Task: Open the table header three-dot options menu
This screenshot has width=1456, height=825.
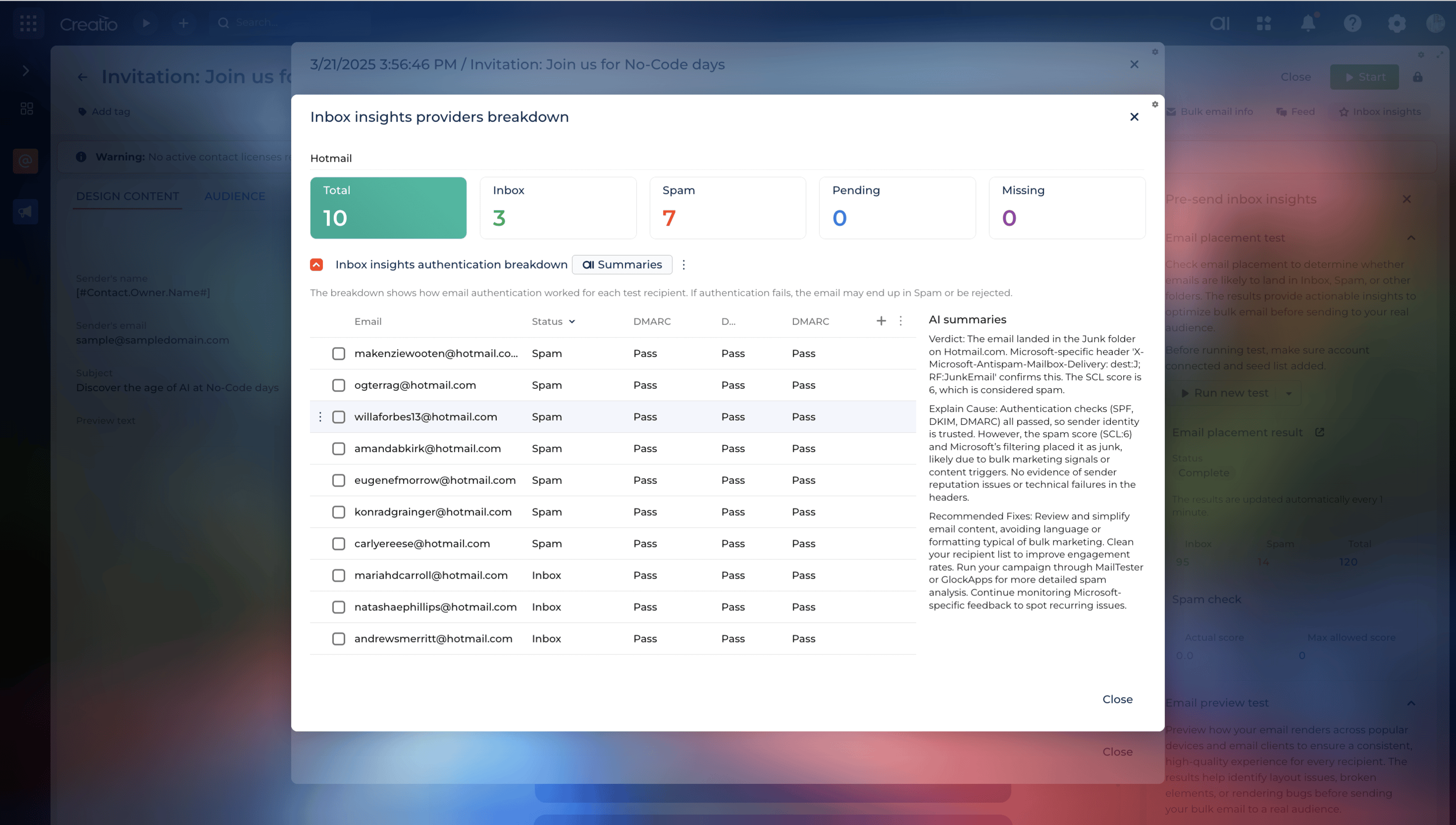Action: 901,321
